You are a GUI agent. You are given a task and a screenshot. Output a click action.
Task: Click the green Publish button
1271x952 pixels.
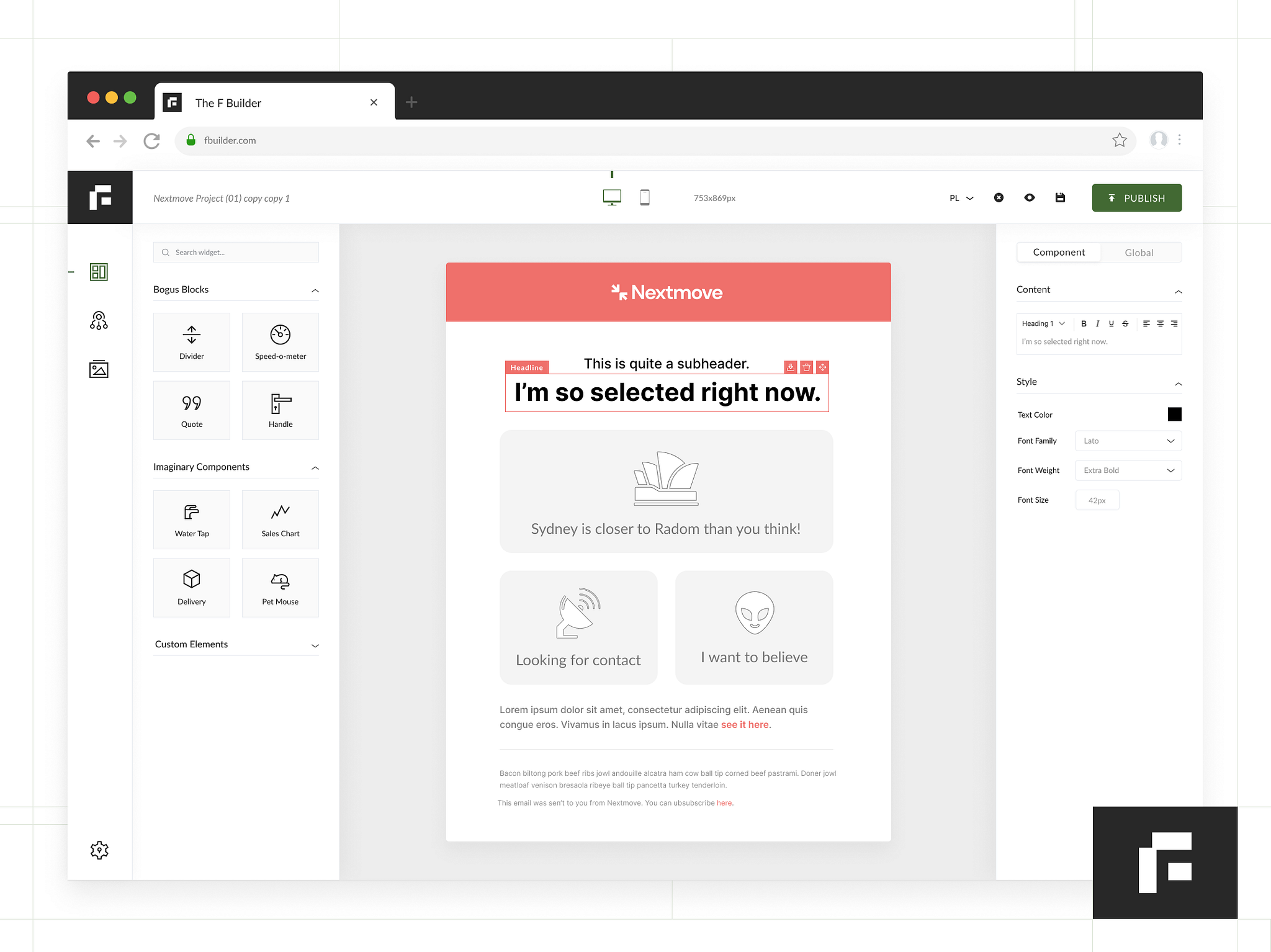[1136, 198]
